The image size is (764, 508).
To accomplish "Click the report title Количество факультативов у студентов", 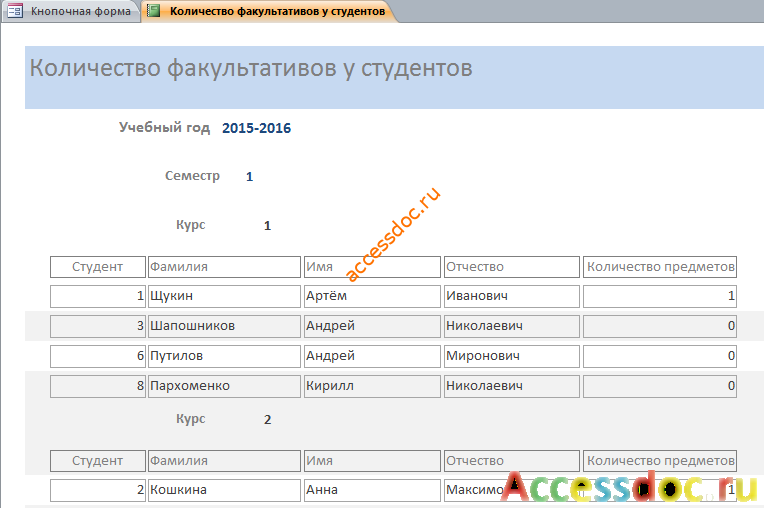I will (251, 68).
